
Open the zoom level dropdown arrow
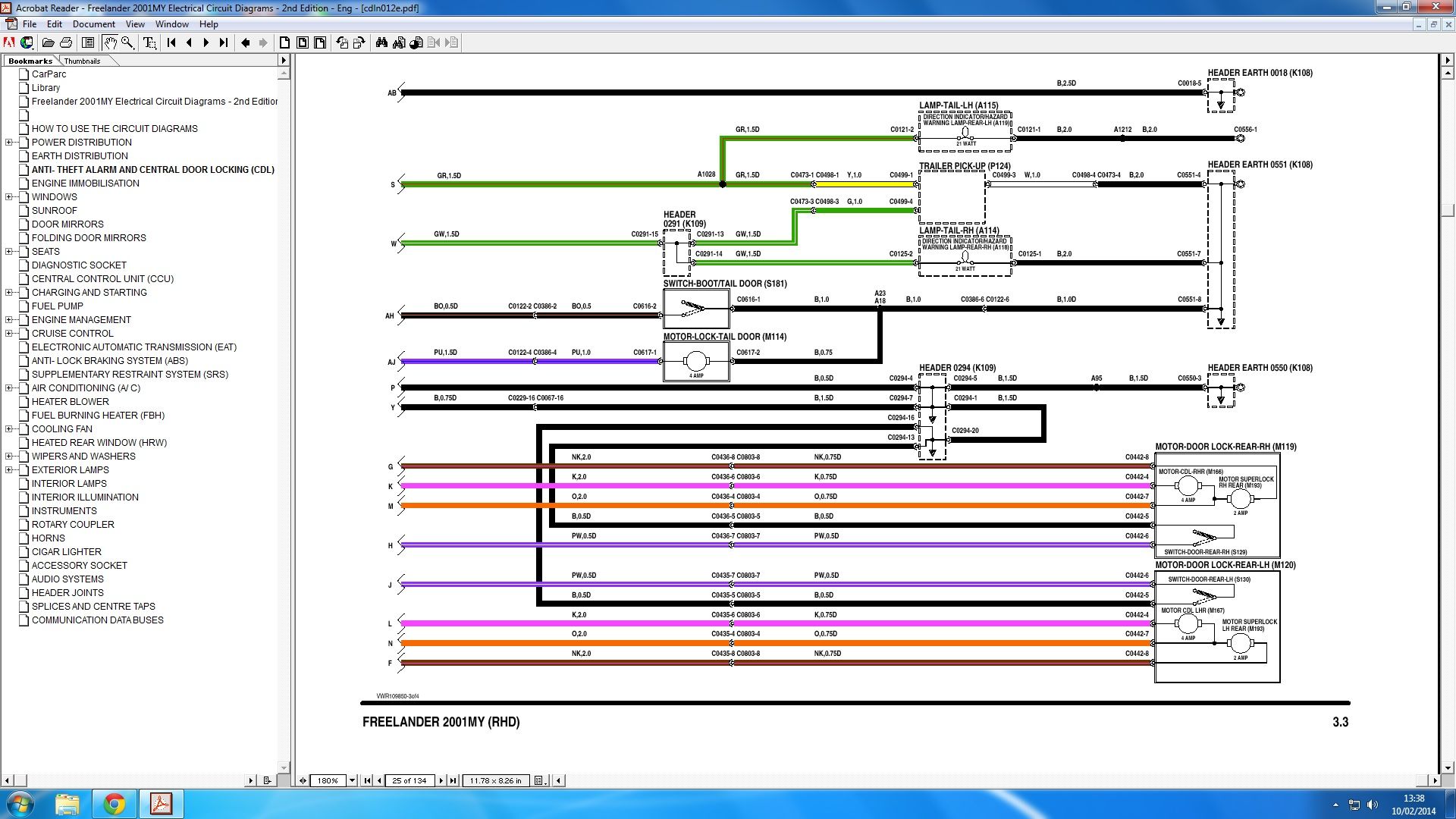pos(352,780)
